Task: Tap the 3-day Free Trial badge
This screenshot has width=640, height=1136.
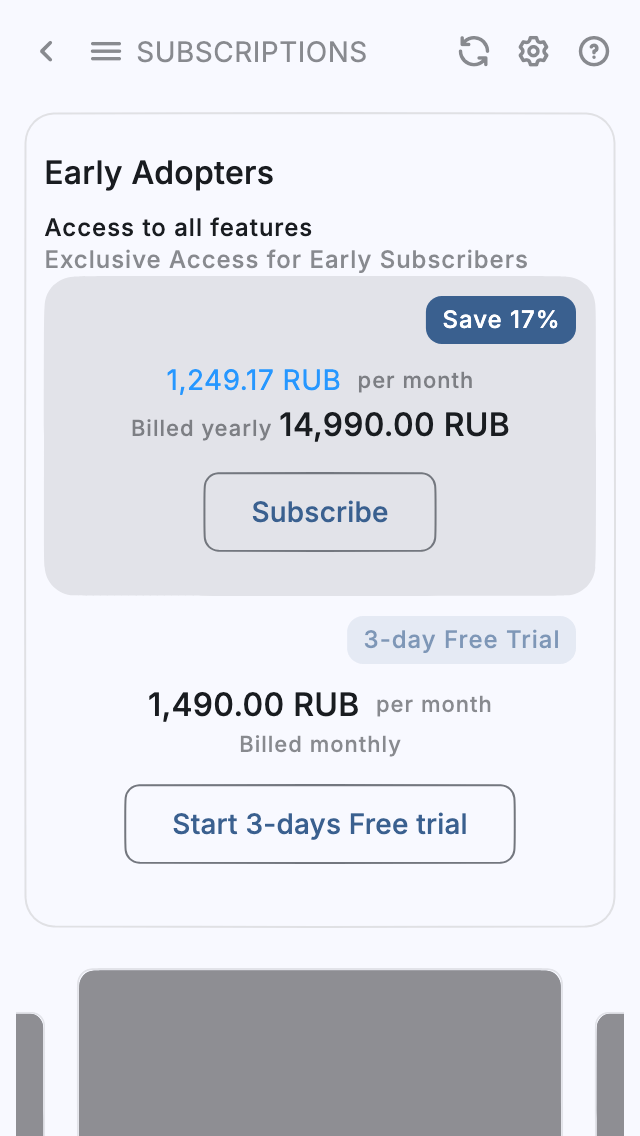Action: click(x=461, y=640)
